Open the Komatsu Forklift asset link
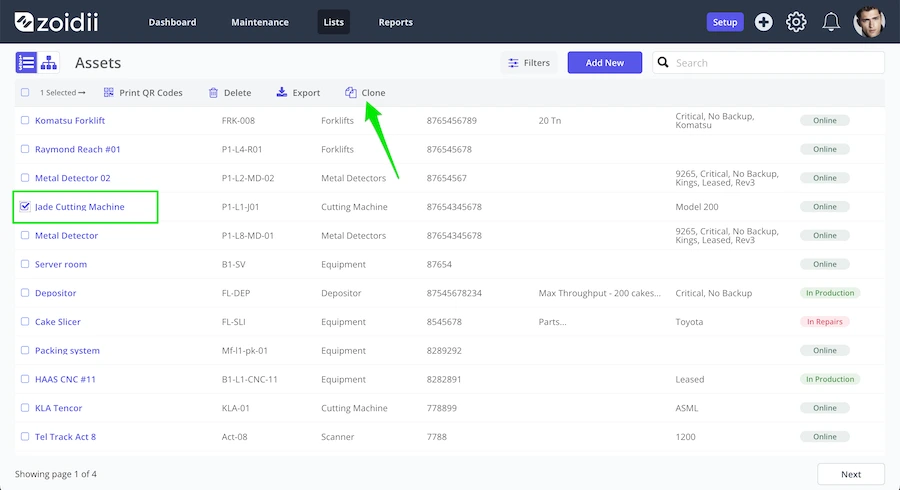This screenshot has height=490, width=900. pyautogui.click(x=70, y=120)
